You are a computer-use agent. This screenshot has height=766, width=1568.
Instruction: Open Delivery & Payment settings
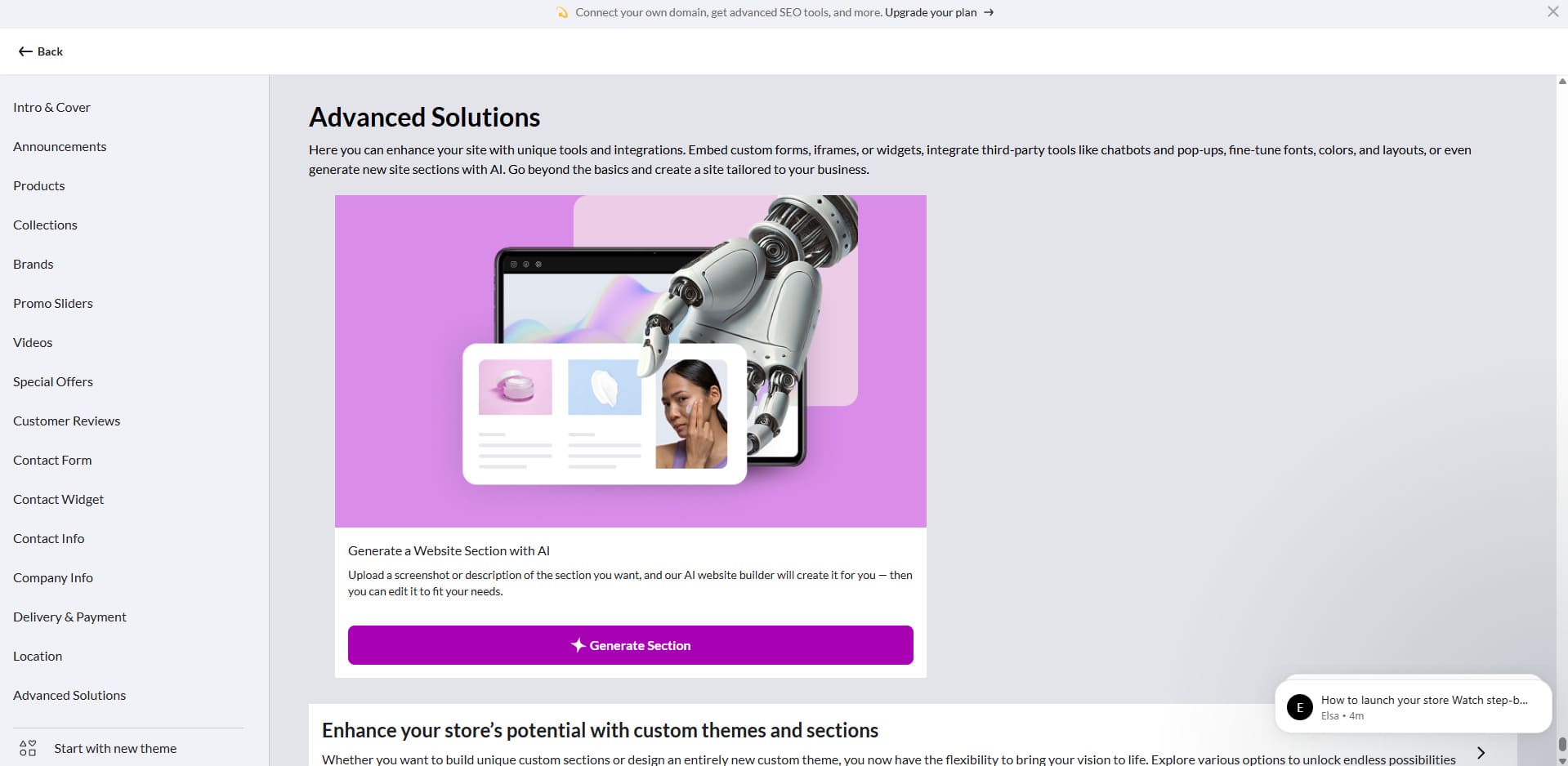[69, 617]
